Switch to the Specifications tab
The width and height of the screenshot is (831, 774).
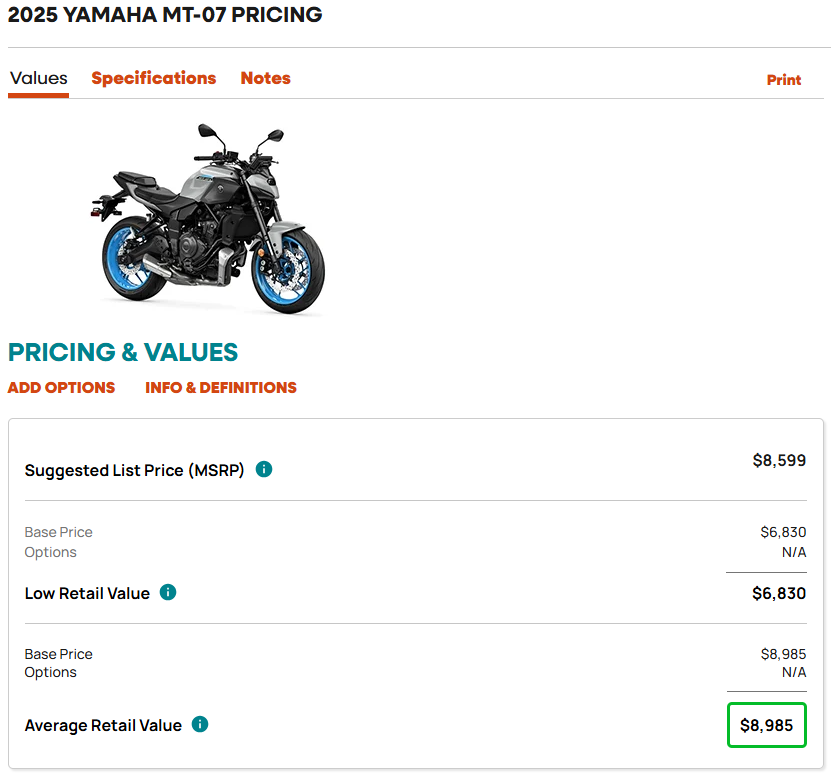(x=153, y=78)
